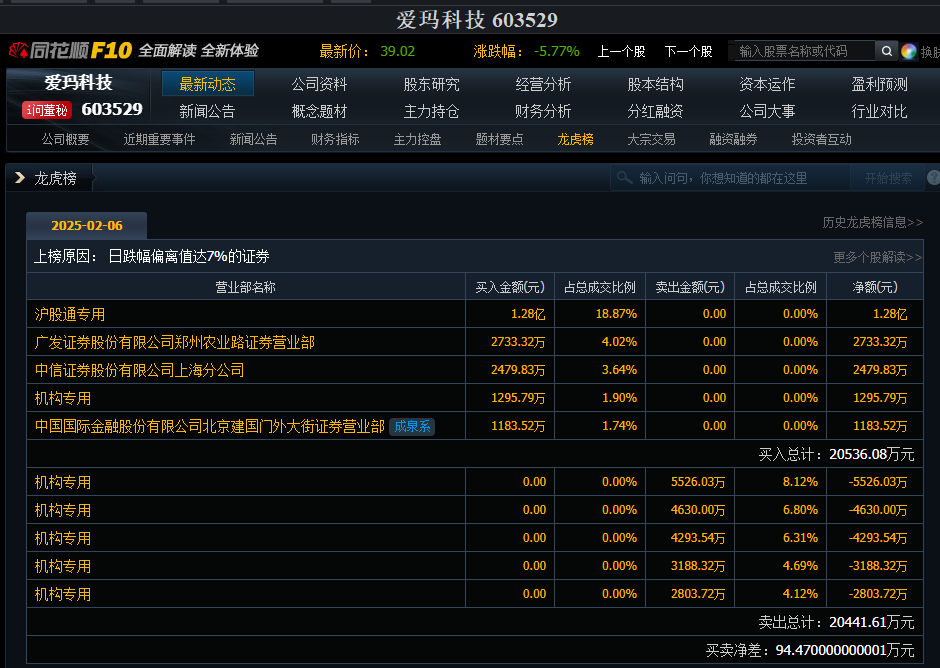
Task: Click the search magnifier icon button
Action: [886, 51]
